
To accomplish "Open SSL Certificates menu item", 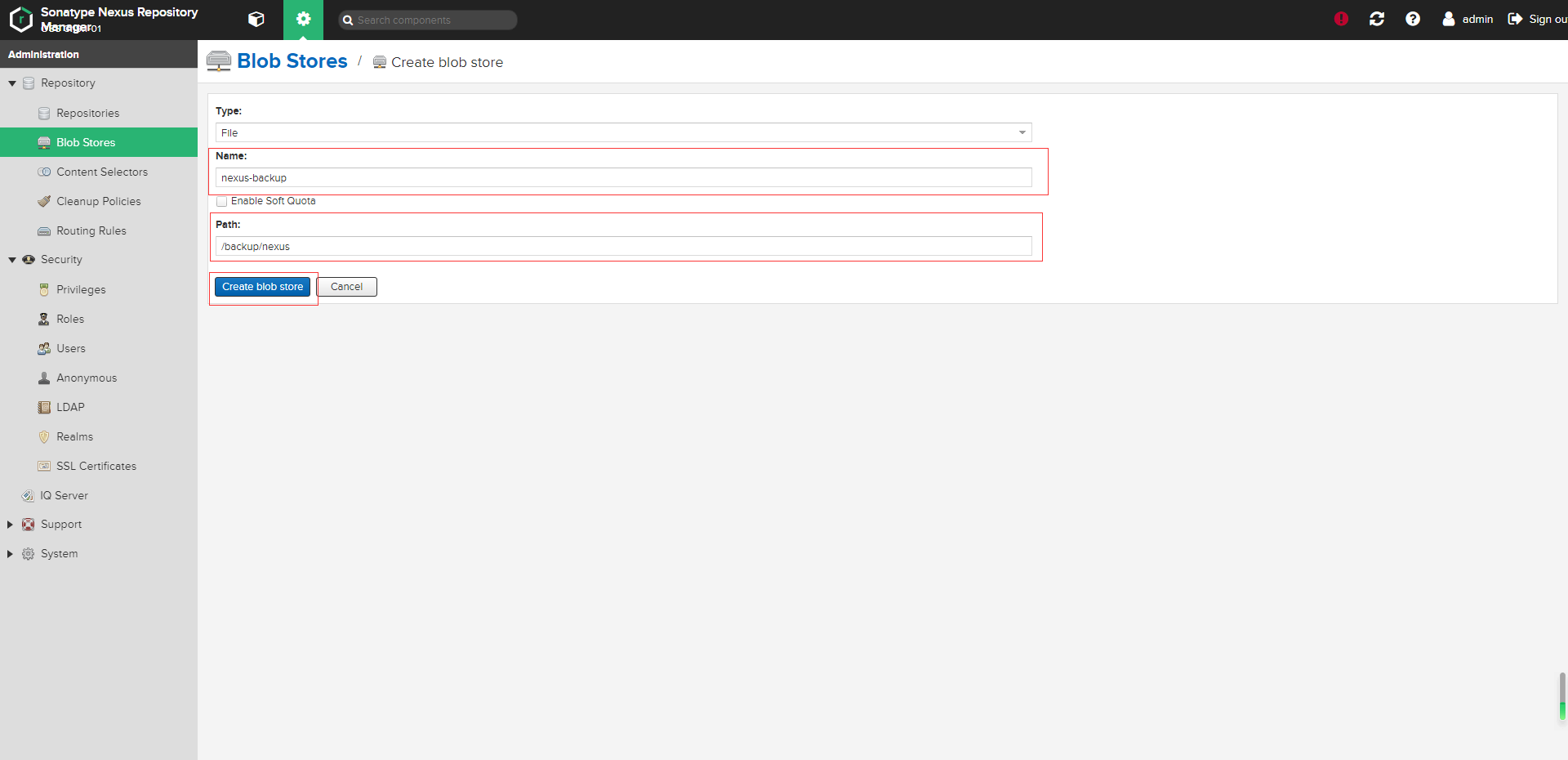I will [99, 466].
